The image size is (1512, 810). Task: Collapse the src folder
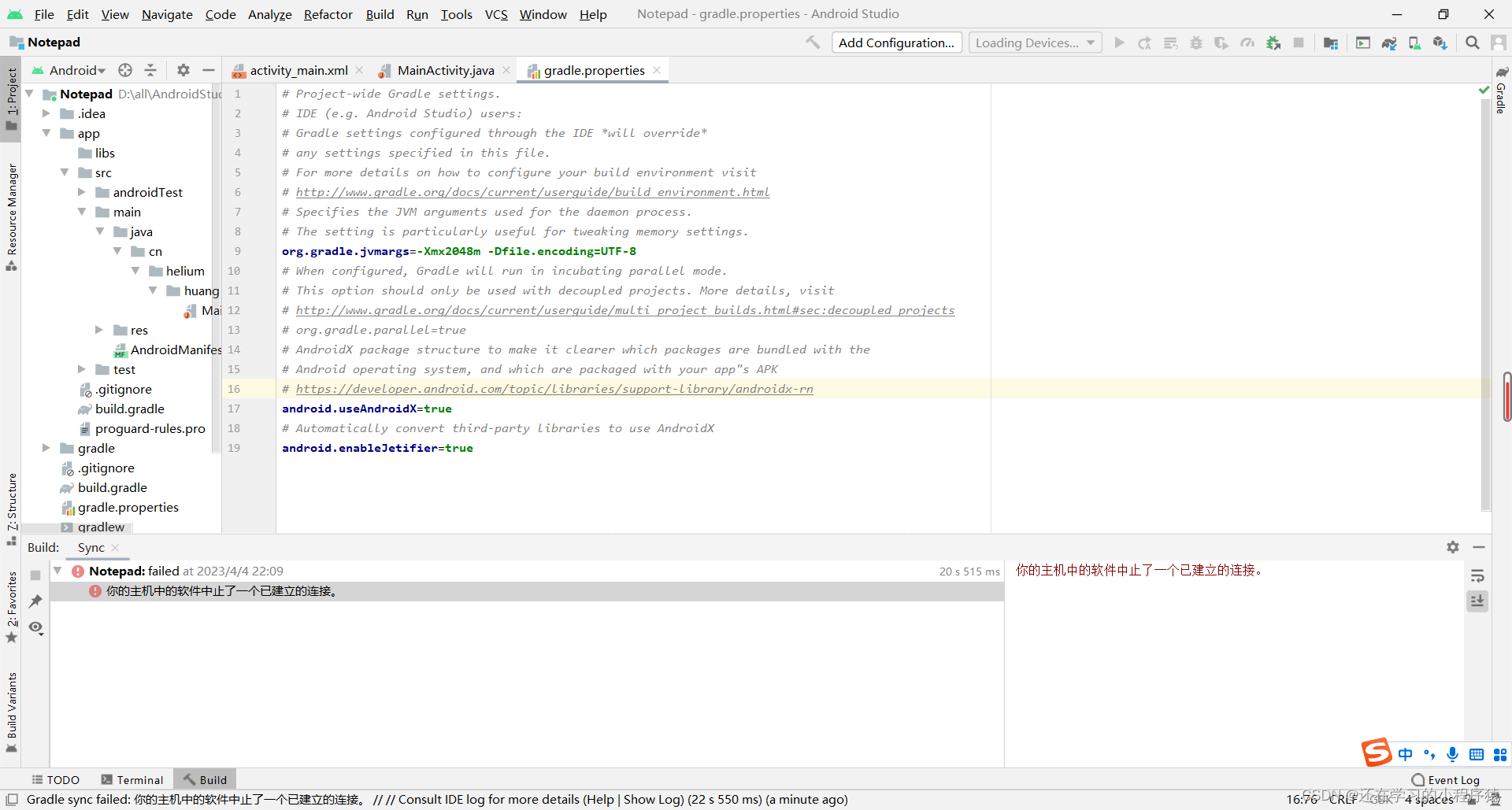pyautogui.click(x=65, y=172)
